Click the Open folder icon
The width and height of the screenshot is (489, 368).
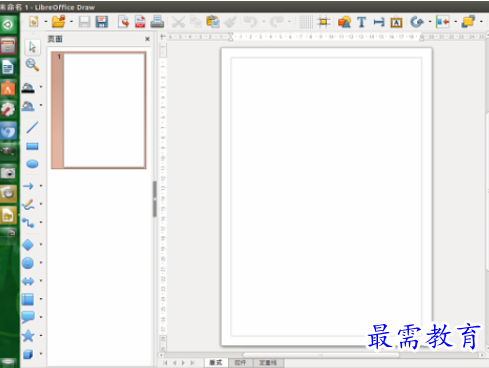click(59, 22)
